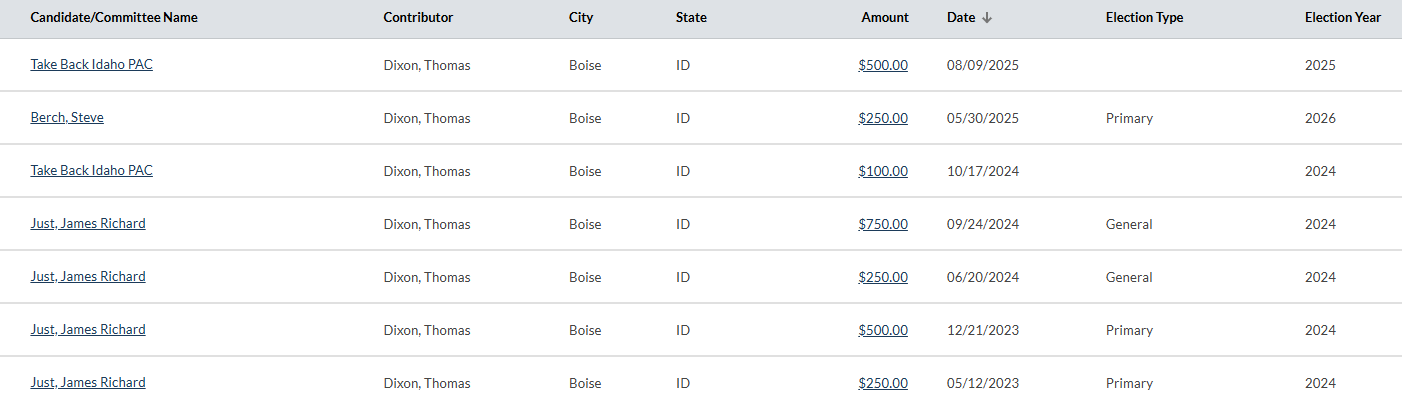Image resolution: width=1402 pixels, height=405 pixels.
Task: Open Just, James Richard link dated 12/21/2023
Action: pyautogui.click(x=88, y=330)
